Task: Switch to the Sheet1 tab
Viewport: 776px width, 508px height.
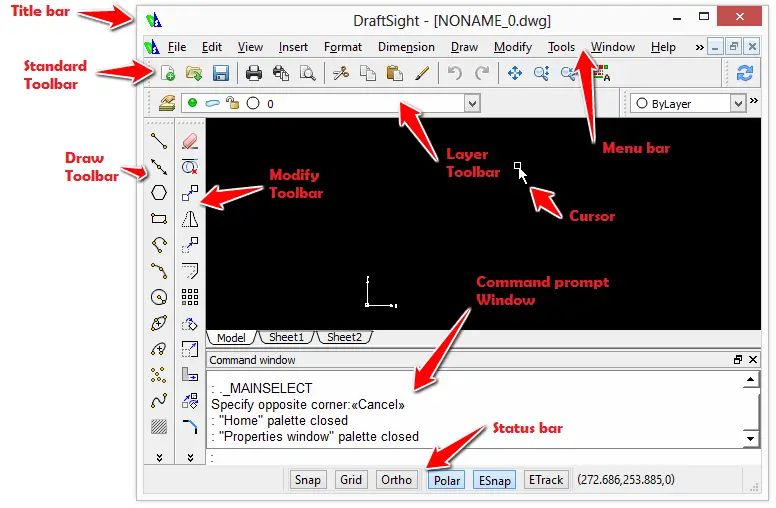Action: tap(286, 337)
